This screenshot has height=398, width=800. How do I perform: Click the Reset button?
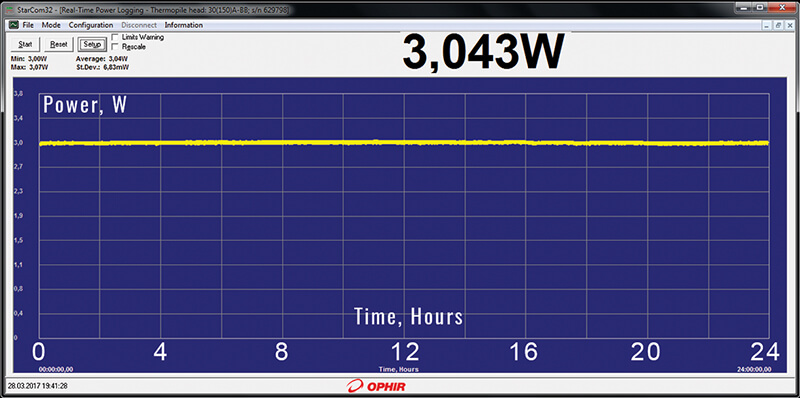pos(59,44)
